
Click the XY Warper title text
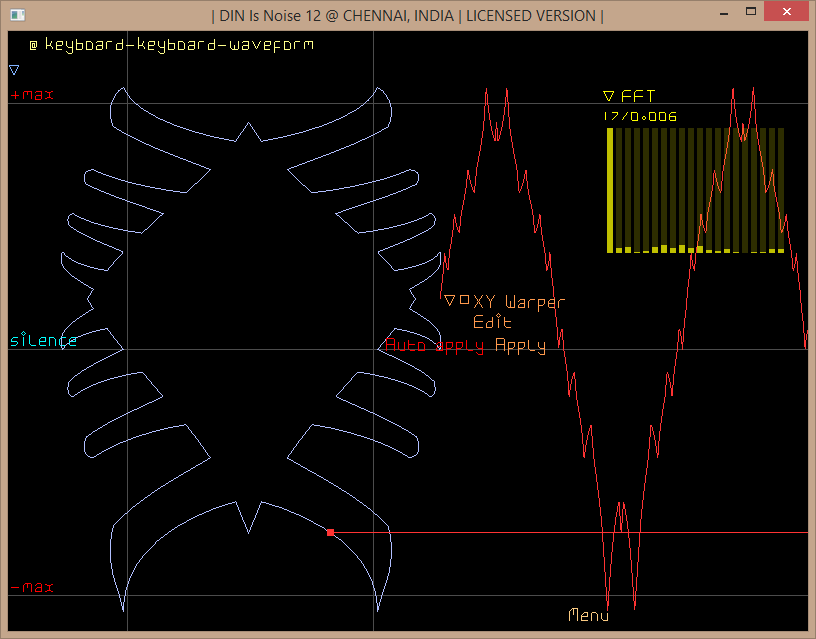[519, 302]
